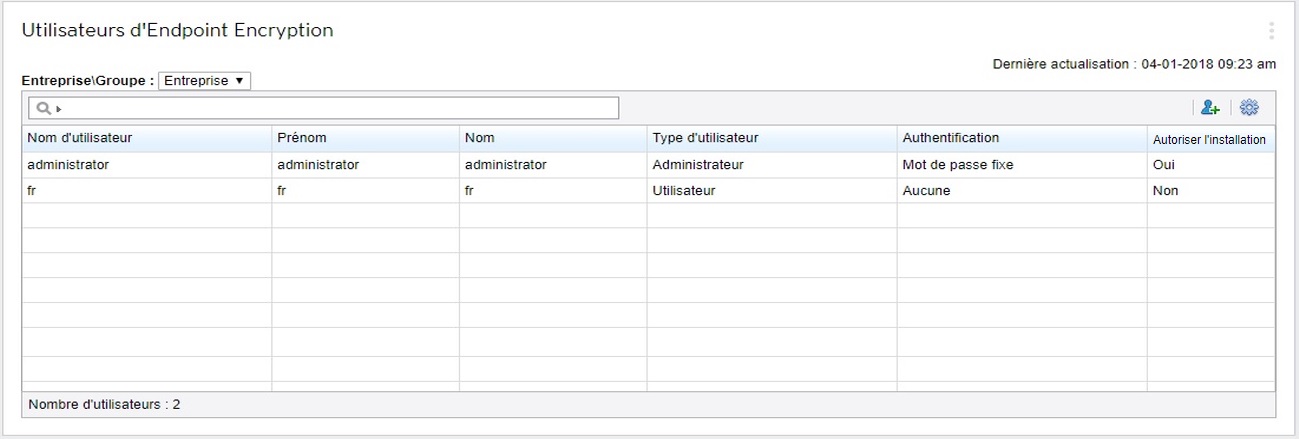Click the add user icon
Screen dimensions: 1299x439
1210,108
